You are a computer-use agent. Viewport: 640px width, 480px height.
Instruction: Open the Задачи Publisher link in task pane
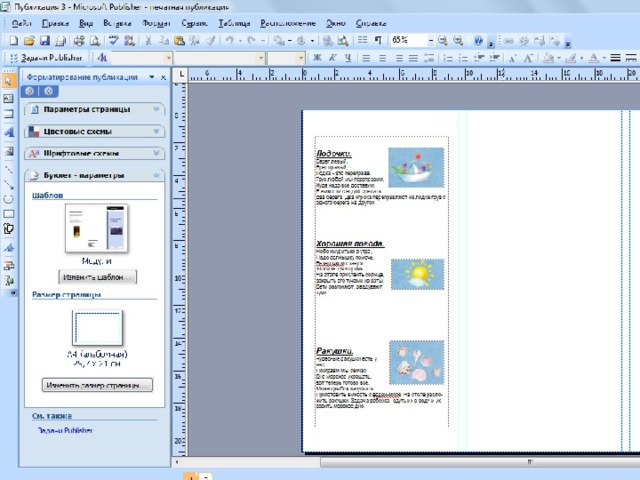click(x=65, y=430)
